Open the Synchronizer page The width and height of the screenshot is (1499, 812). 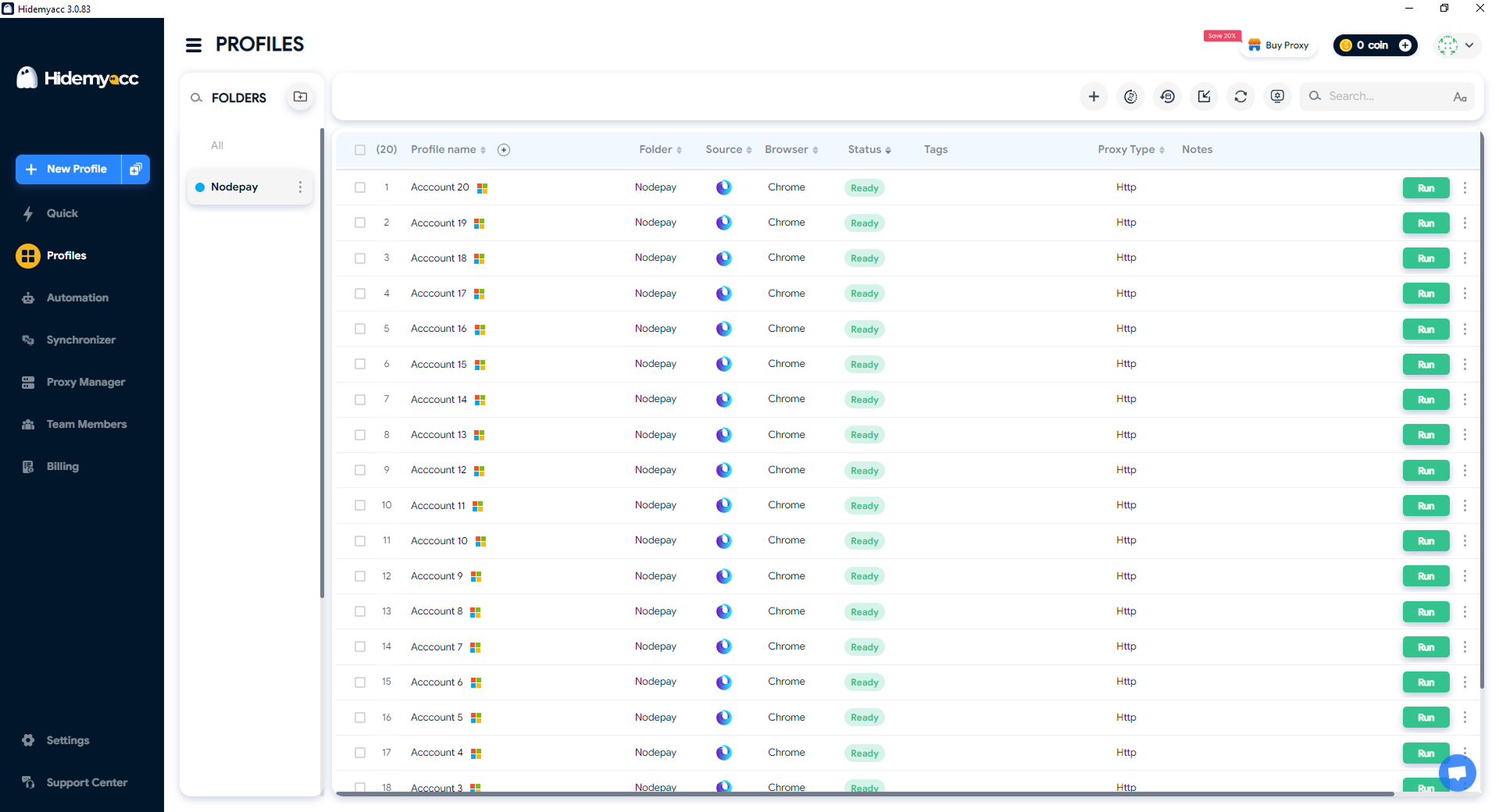click(80, 340)
